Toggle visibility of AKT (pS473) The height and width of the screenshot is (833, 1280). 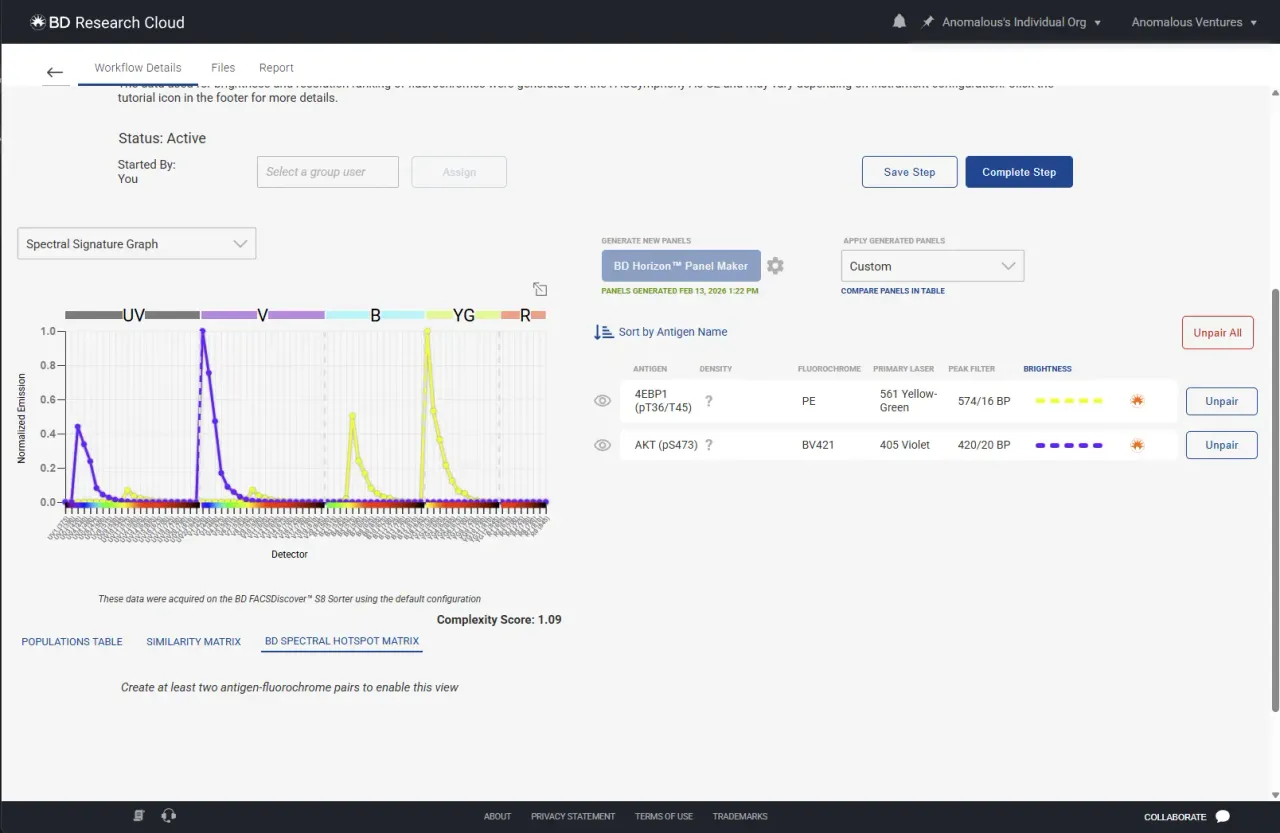602,445
